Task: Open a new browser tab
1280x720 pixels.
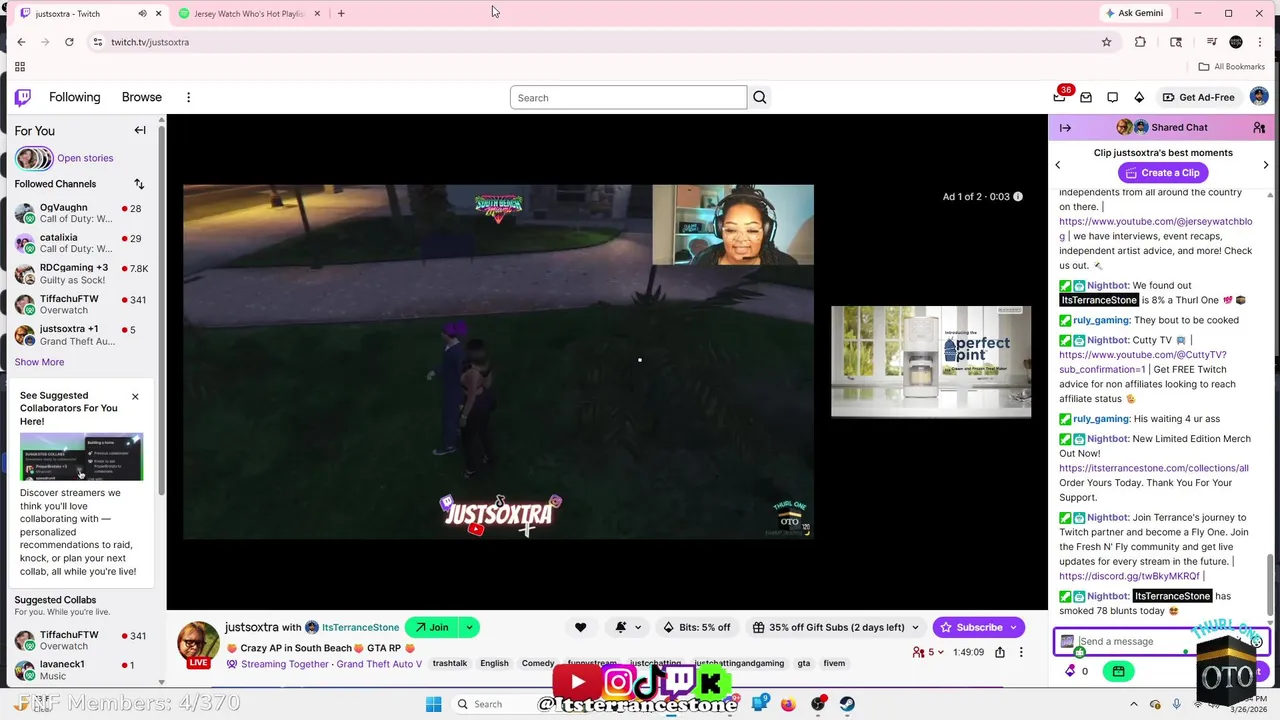Action: (x=341, y=14)
